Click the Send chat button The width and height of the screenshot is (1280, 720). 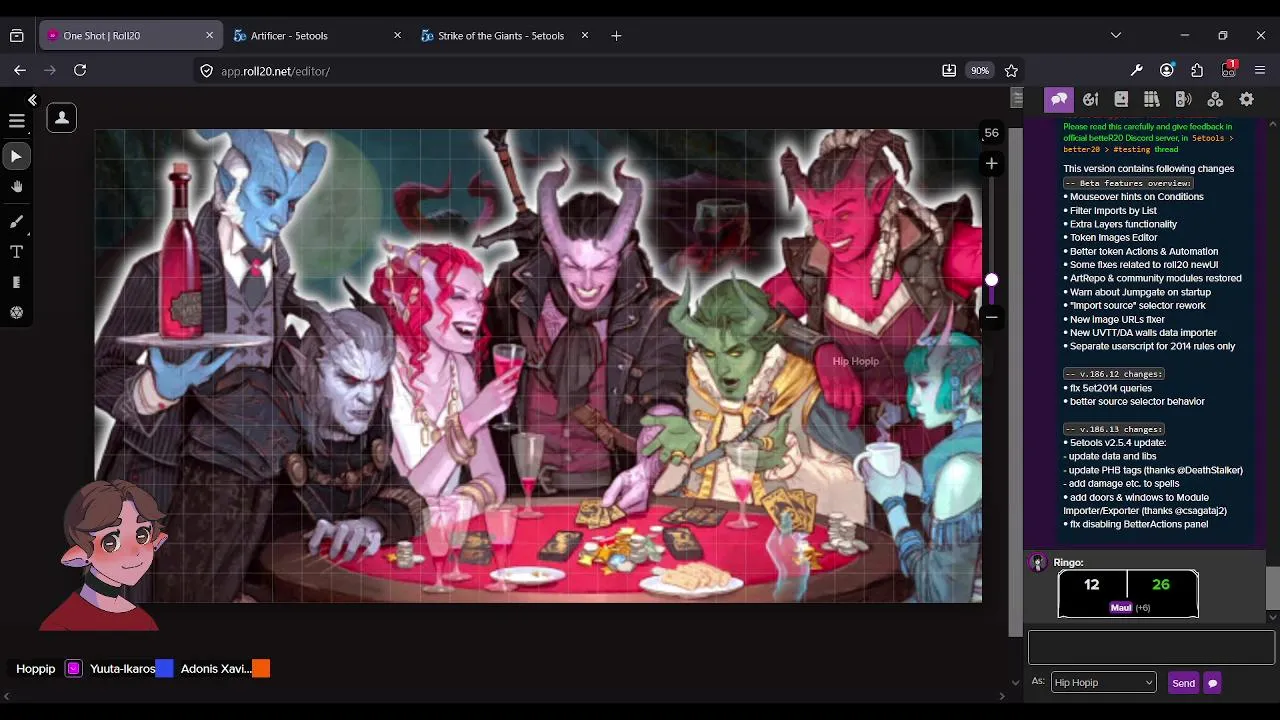1183,683
